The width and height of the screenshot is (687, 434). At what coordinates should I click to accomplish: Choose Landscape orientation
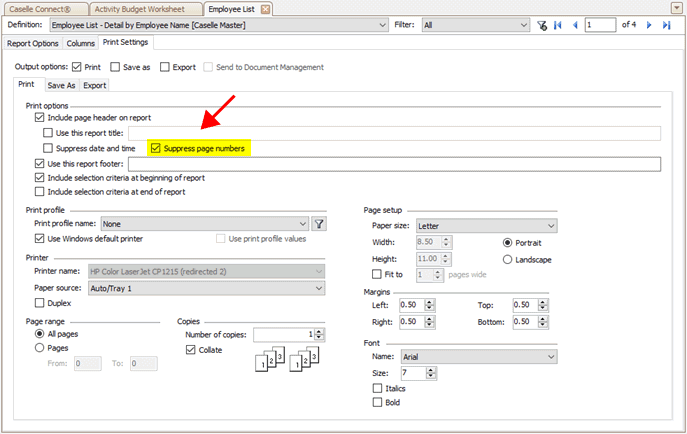click(507, 260)
